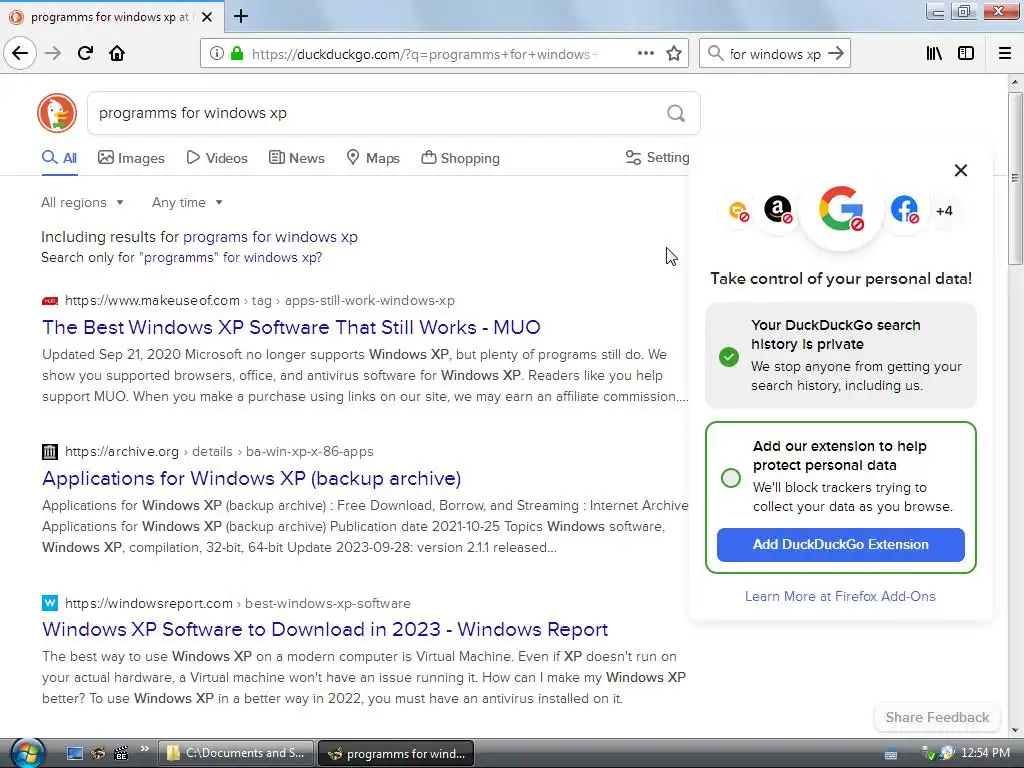This screenshot has width=1024, height=768.
Task: Select 'programms for wind...' taskbar button
Action: (396, 754)
